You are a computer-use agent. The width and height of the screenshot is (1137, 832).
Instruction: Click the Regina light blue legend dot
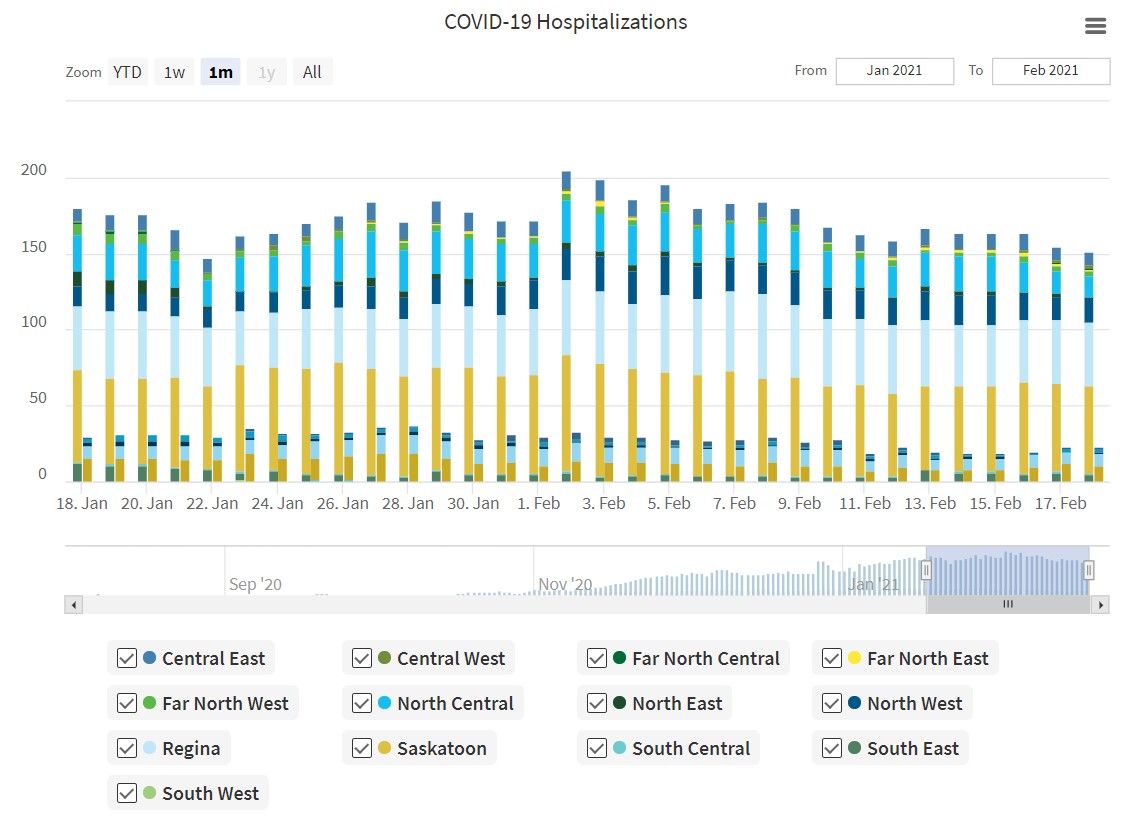[149, 748]
